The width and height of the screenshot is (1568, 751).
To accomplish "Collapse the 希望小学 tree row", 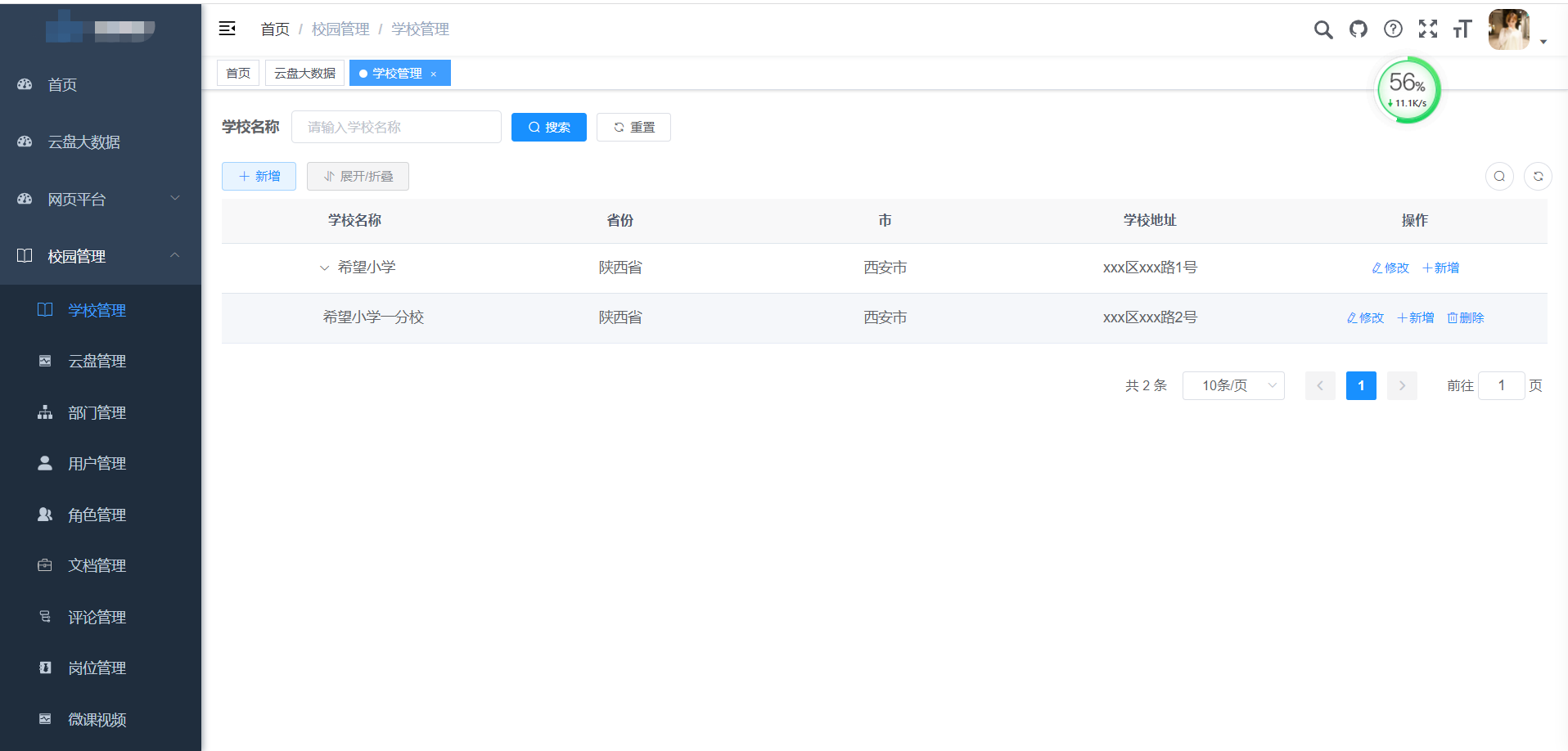I will coord(324,268).
